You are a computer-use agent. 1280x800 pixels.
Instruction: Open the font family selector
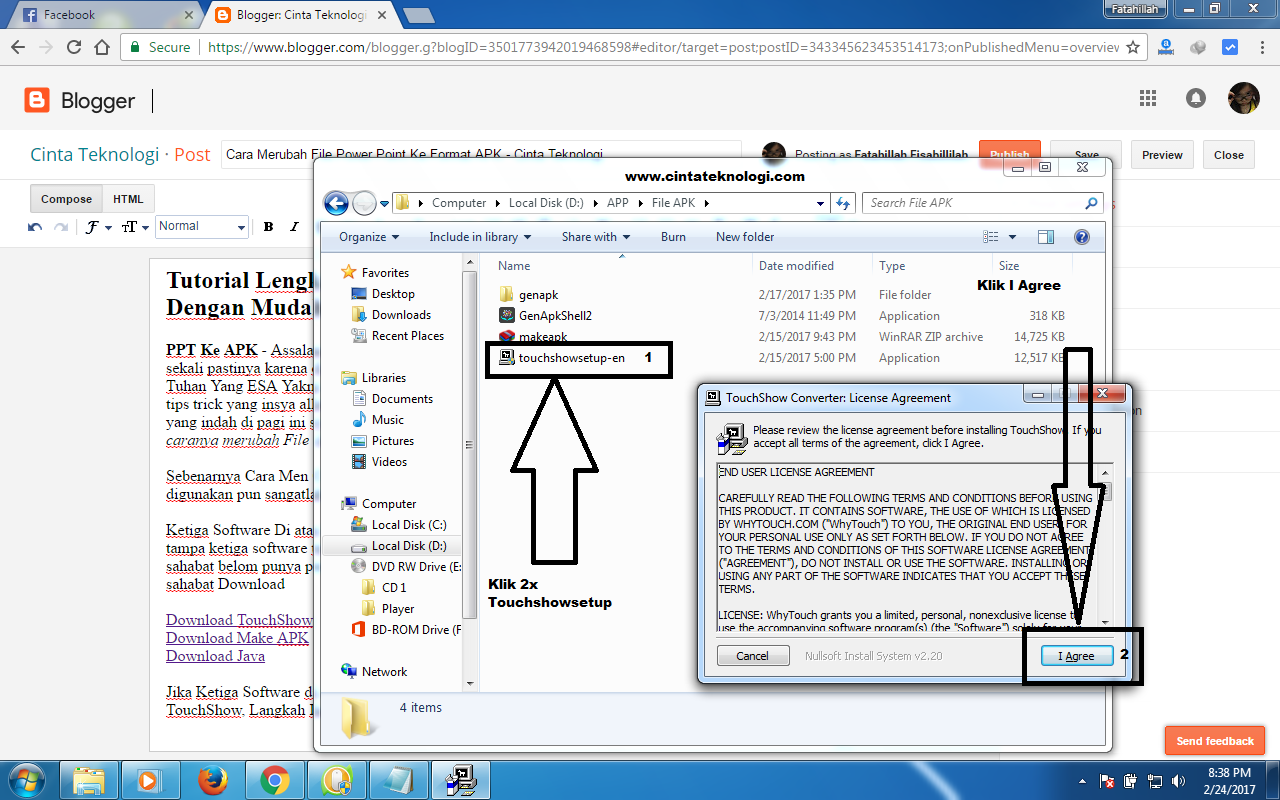[93, 227]
